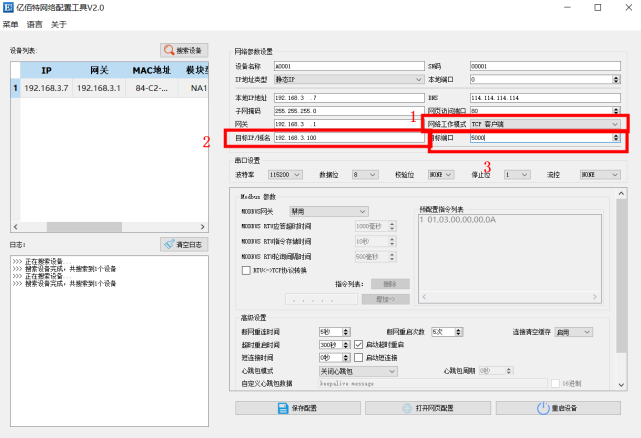The width and height of the screenshot is (641, 438).
Task: Edit DNS field 114.114.114.114
Action: tap(545, 98)
